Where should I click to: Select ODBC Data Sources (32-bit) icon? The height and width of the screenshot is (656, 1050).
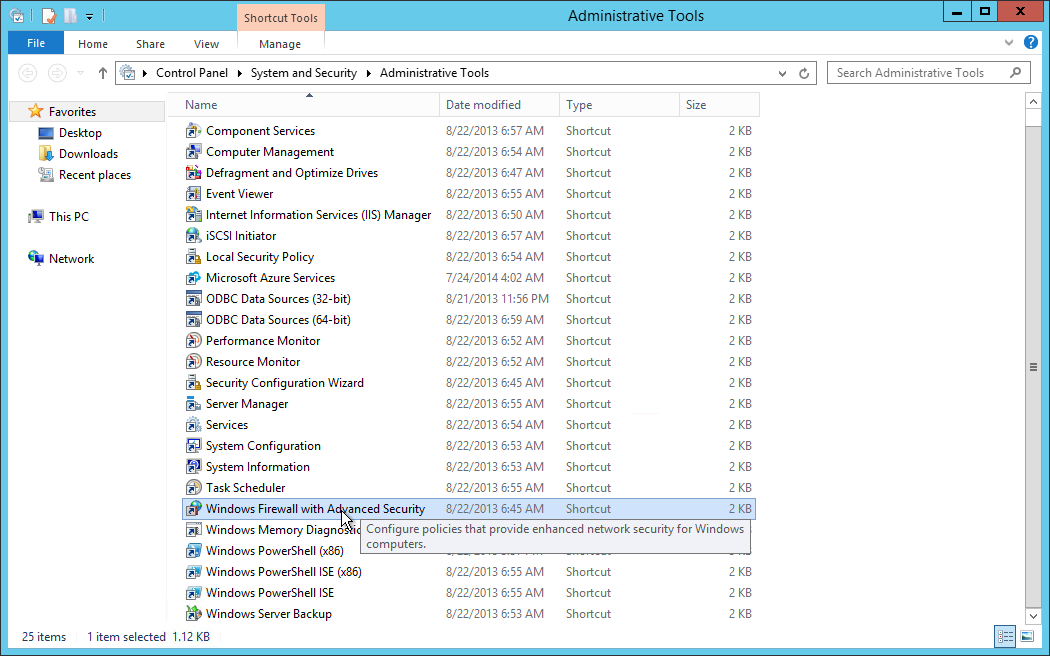[194, 299]
